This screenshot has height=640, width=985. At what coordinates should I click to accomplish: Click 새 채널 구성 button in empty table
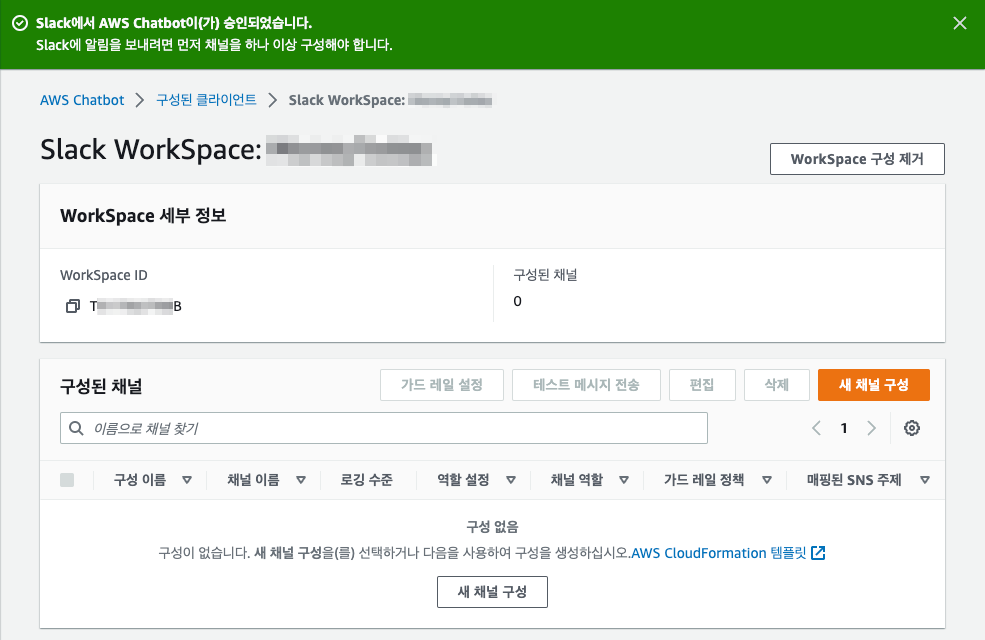[x=492, y=592]
